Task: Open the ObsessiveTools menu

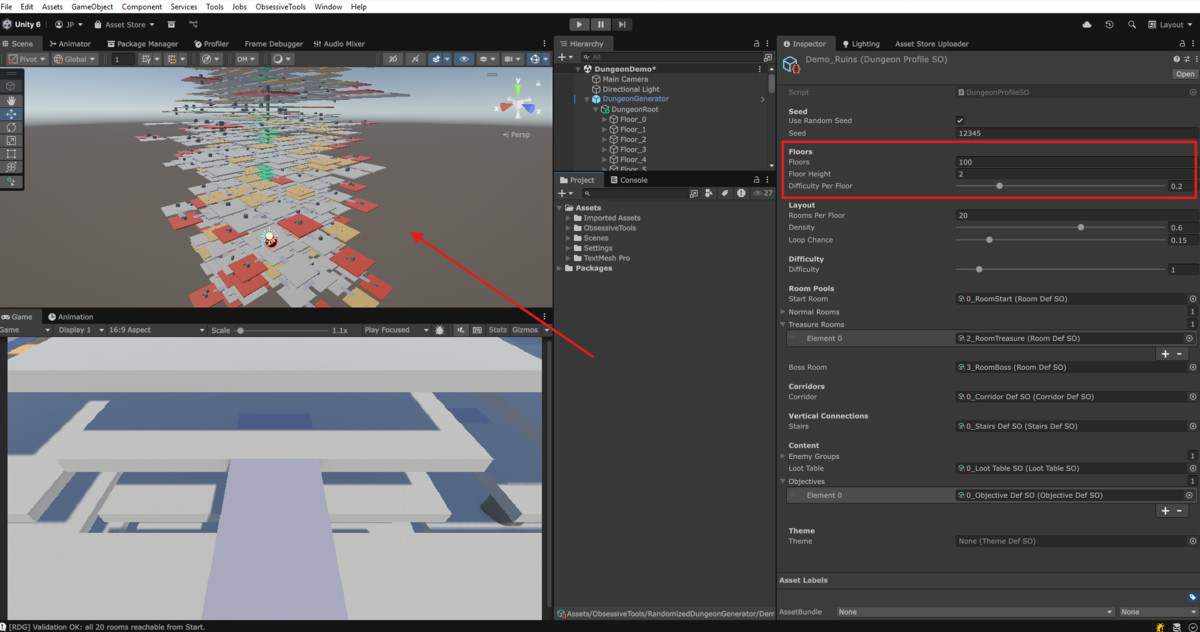Action: pyautogui.click(x=280, y=7)
